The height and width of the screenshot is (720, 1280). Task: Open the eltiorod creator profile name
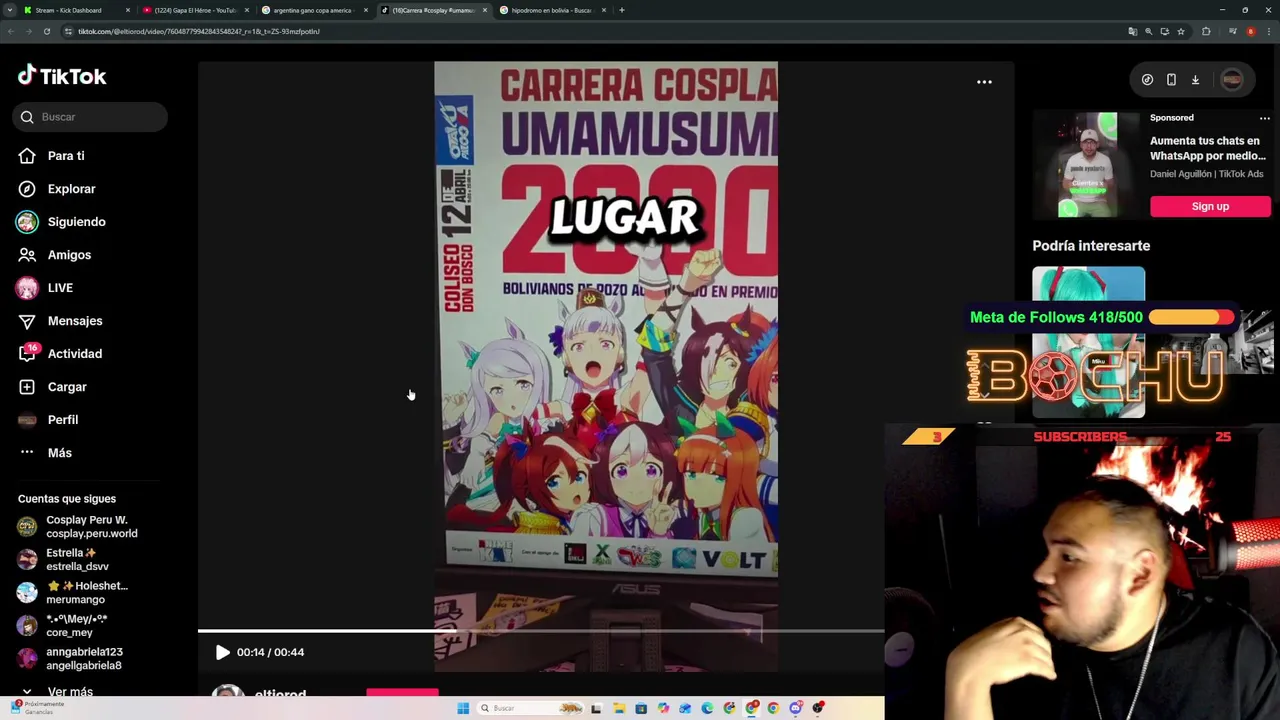[x=280, y=695]
